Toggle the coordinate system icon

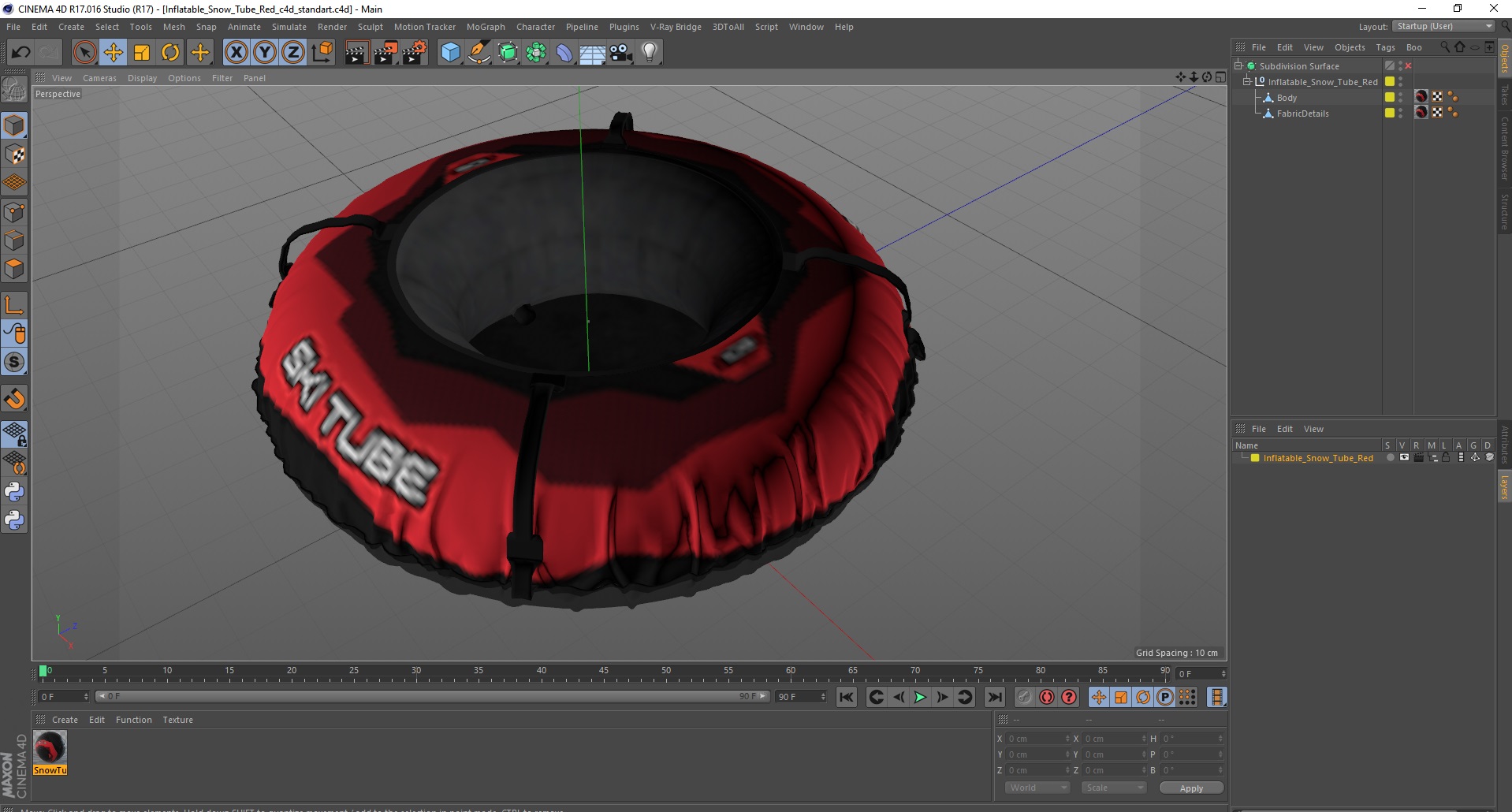tap(322, 52)
